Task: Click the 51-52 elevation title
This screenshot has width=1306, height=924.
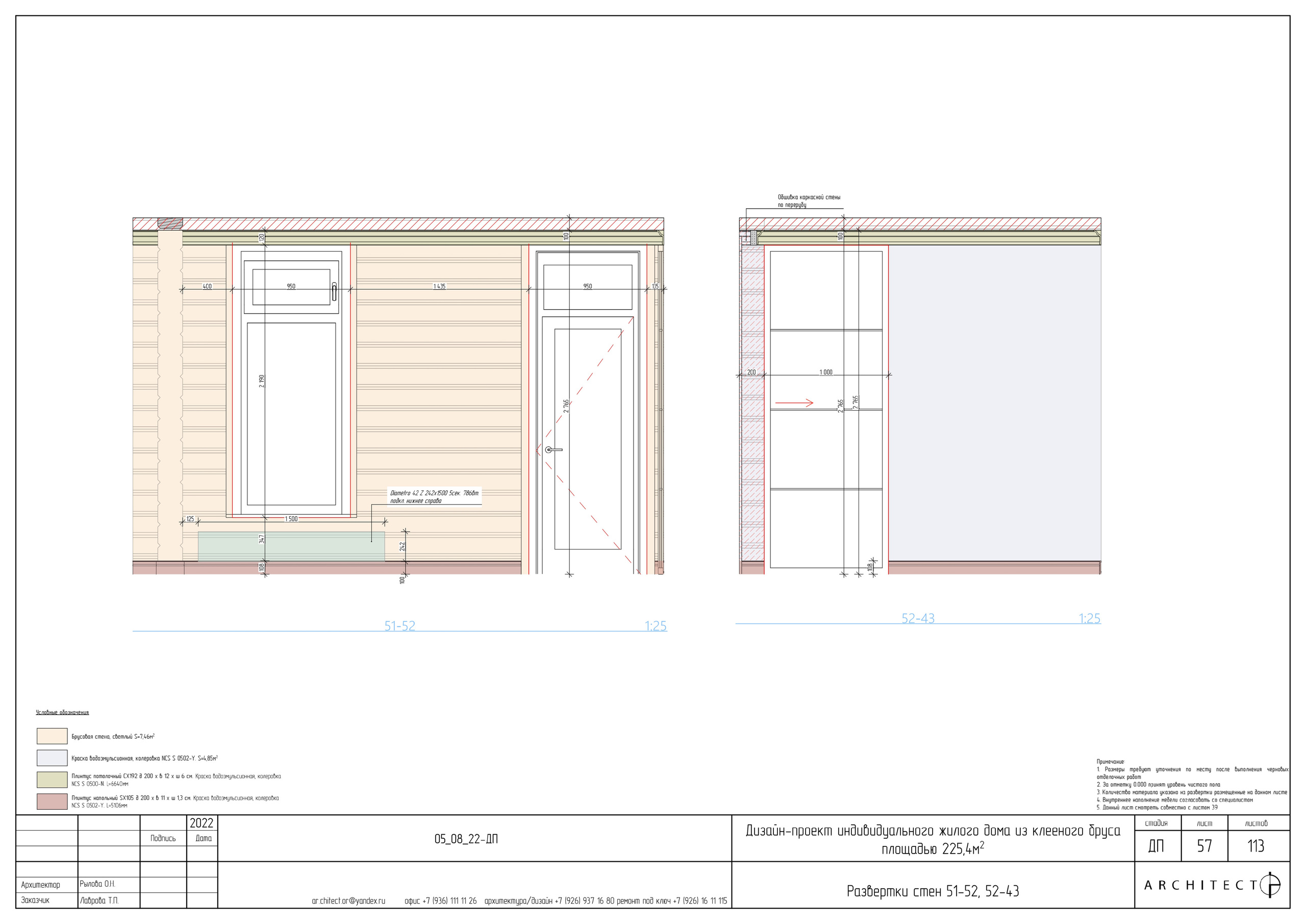Action: click(399, 626)
